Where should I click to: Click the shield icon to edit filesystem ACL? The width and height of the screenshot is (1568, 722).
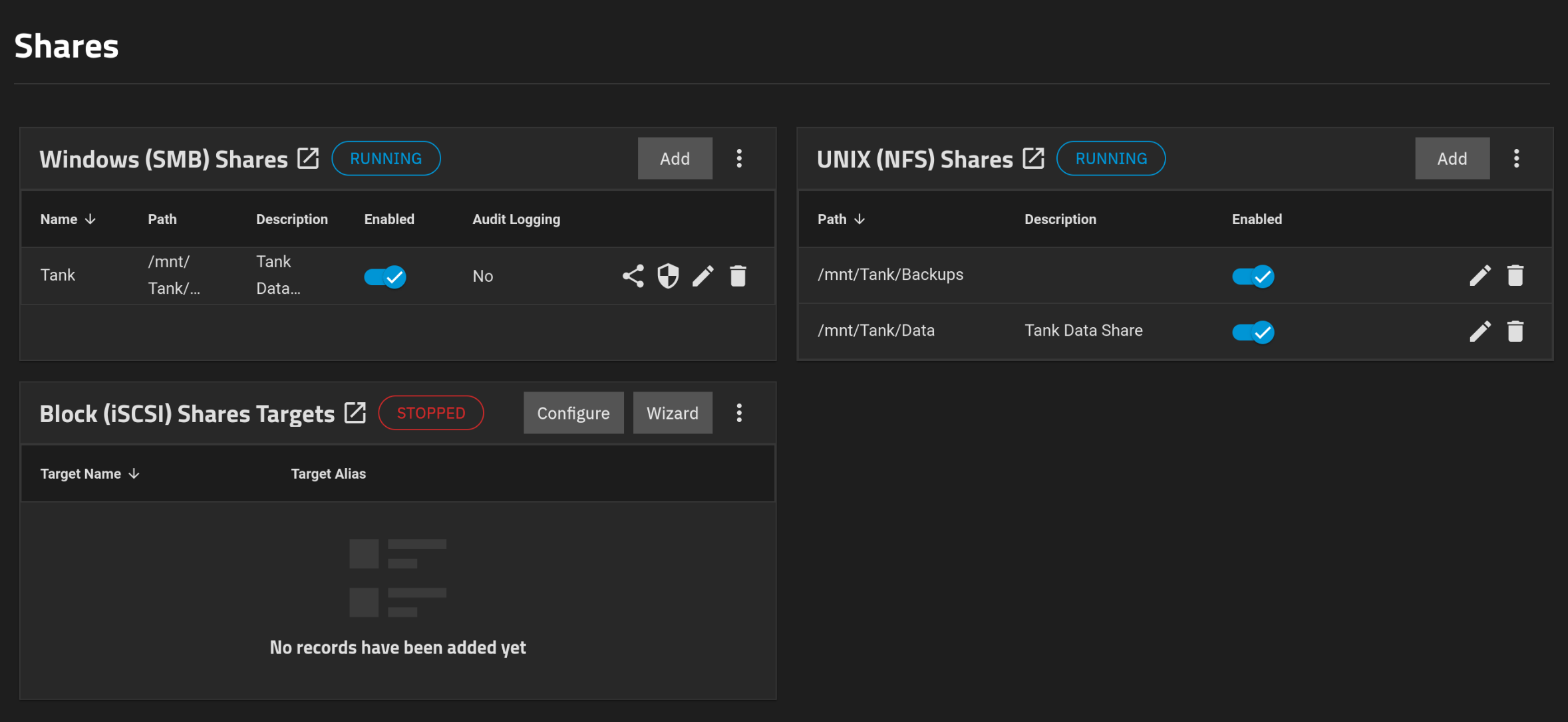pos(668,276)
